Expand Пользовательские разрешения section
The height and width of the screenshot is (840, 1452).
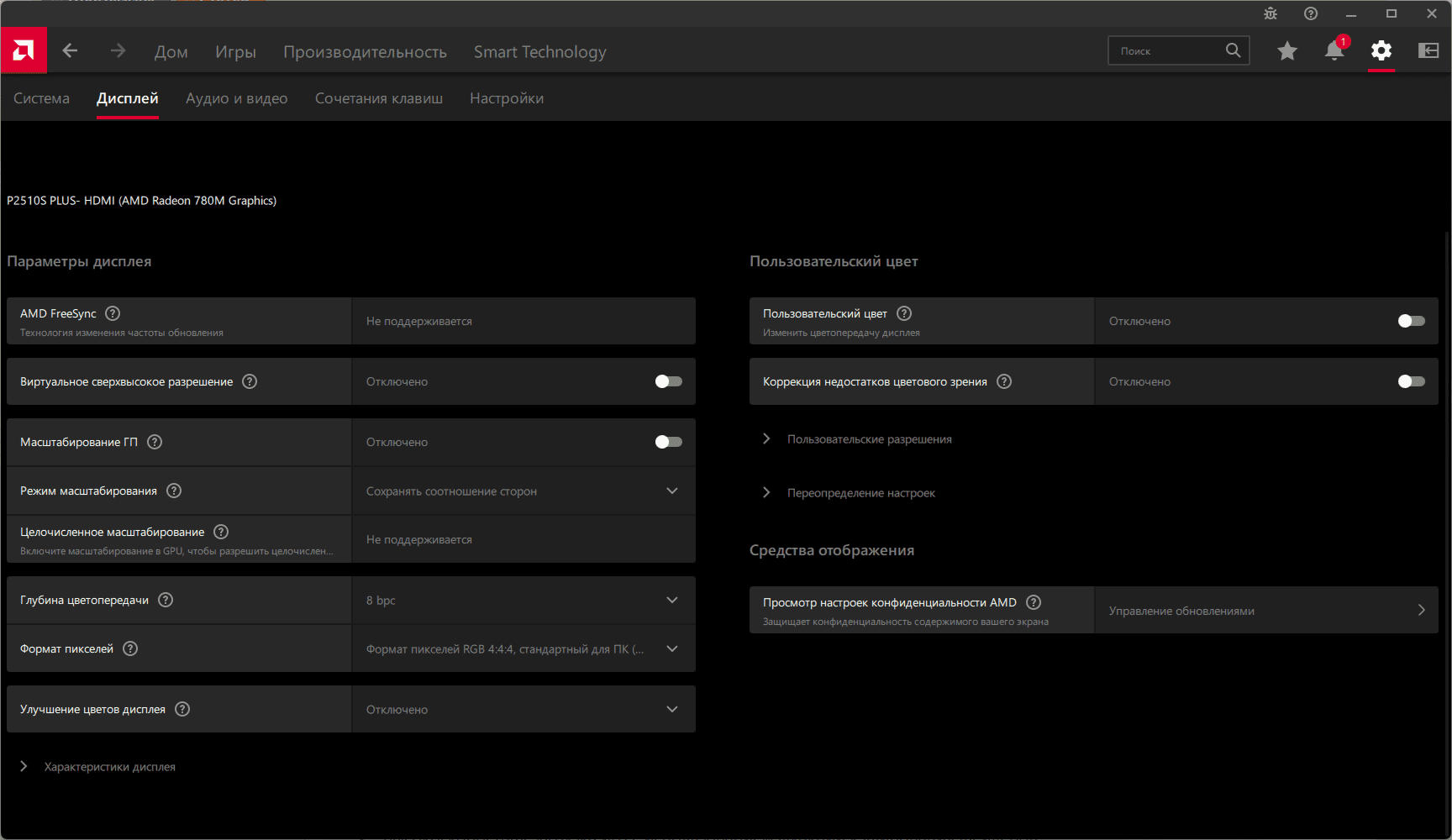point(869,439)
